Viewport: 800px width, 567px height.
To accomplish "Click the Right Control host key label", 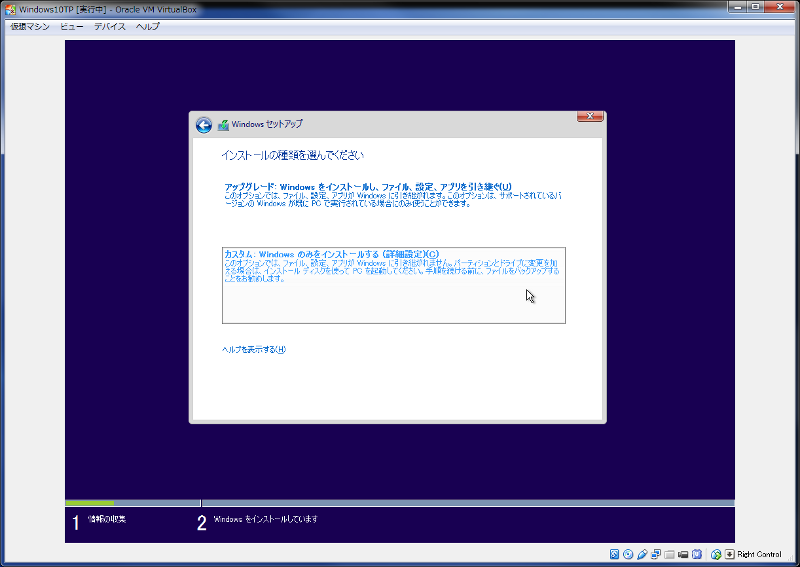I will click(759, 554).
